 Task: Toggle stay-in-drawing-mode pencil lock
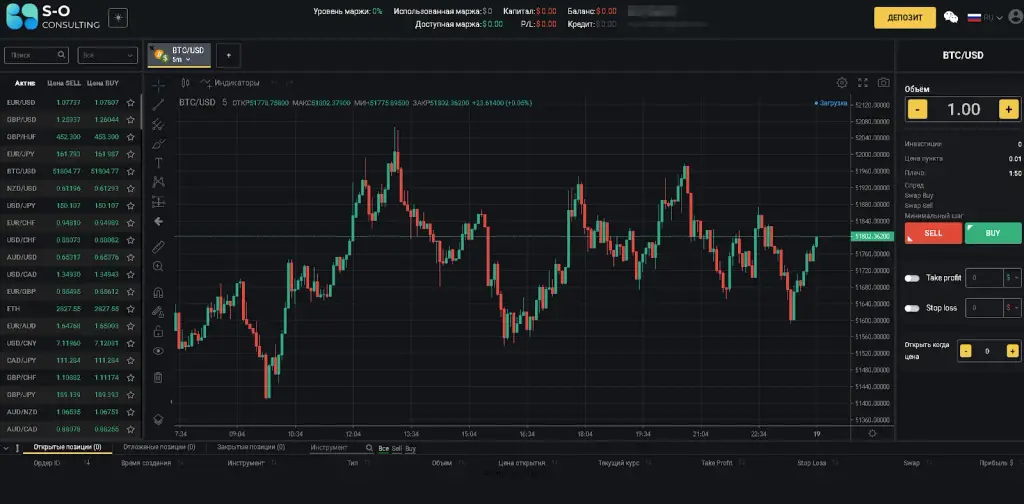(158, 311)
